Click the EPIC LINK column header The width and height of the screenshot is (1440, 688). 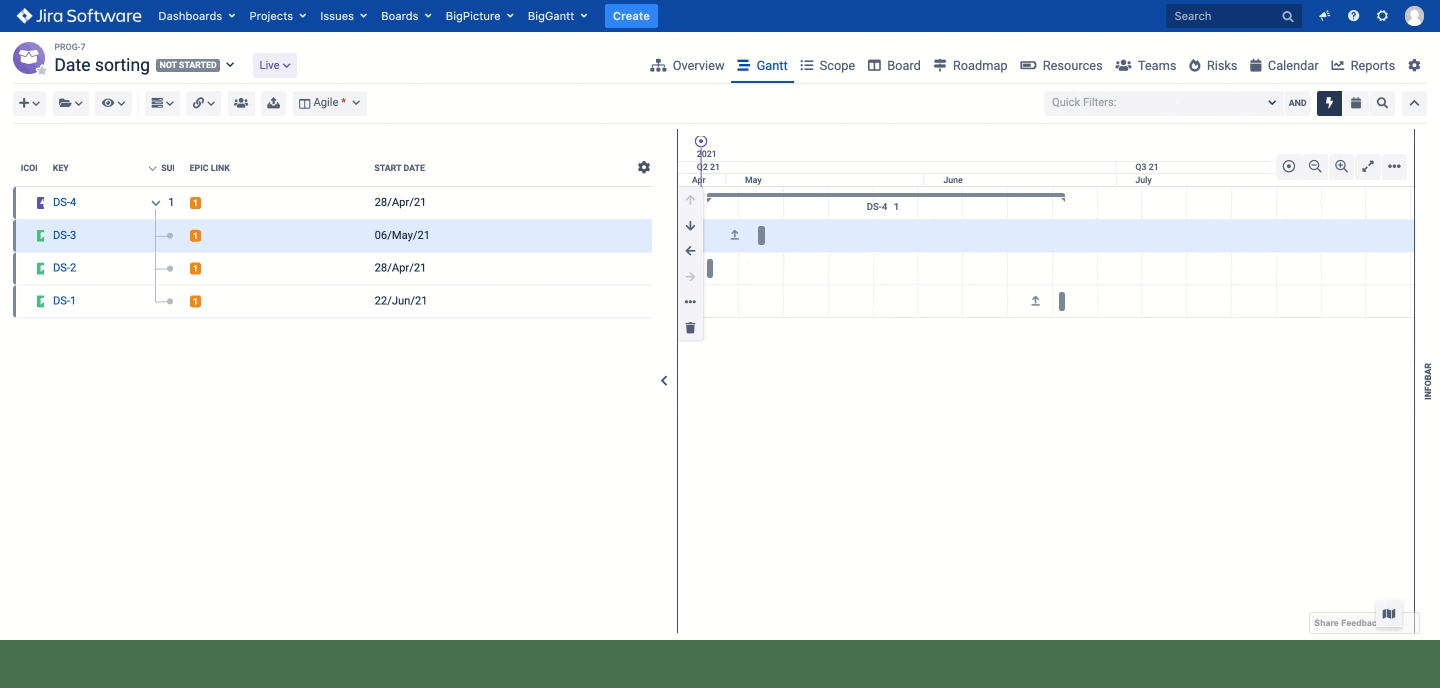point(210,168)
